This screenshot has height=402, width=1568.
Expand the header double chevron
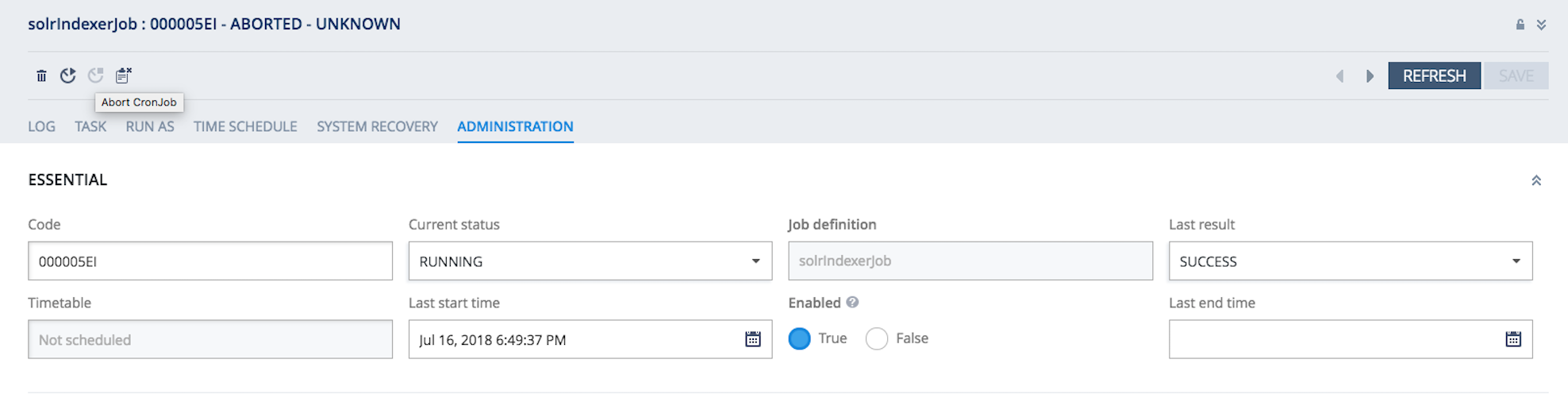[1541, 25]
